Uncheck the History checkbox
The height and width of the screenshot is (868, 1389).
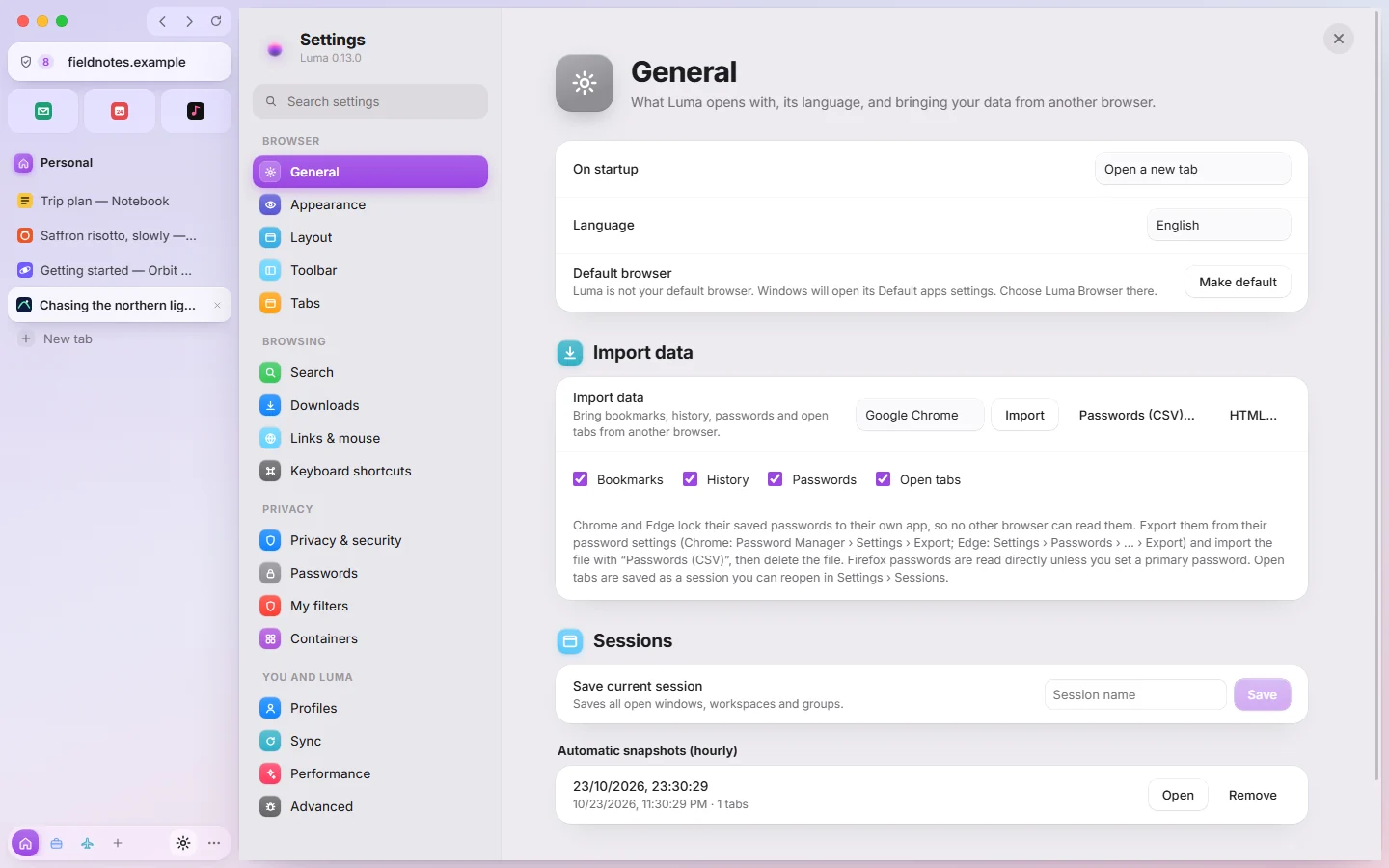pos(691,479)
